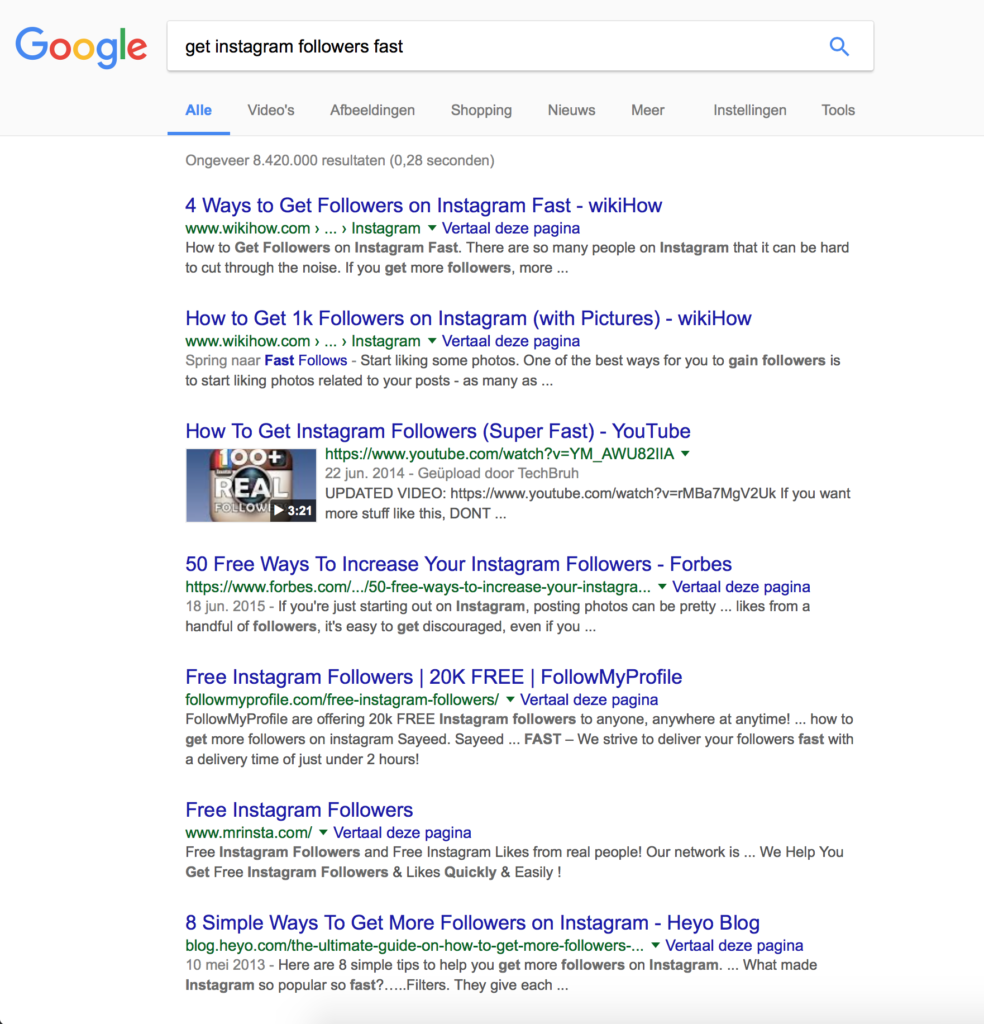Screen dimensions: 984x1024
Task: Click the forbes.com URL text
Action: click(x=418, y=587)
